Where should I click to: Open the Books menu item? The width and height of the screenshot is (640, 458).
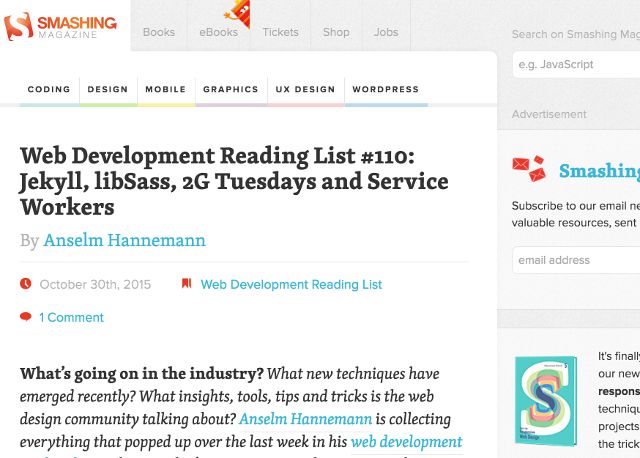[x=159, y=32]
